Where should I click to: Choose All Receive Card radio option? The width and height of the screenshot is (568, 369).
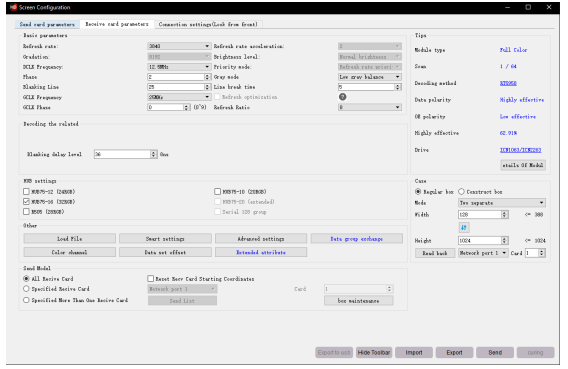coord(26,279)
